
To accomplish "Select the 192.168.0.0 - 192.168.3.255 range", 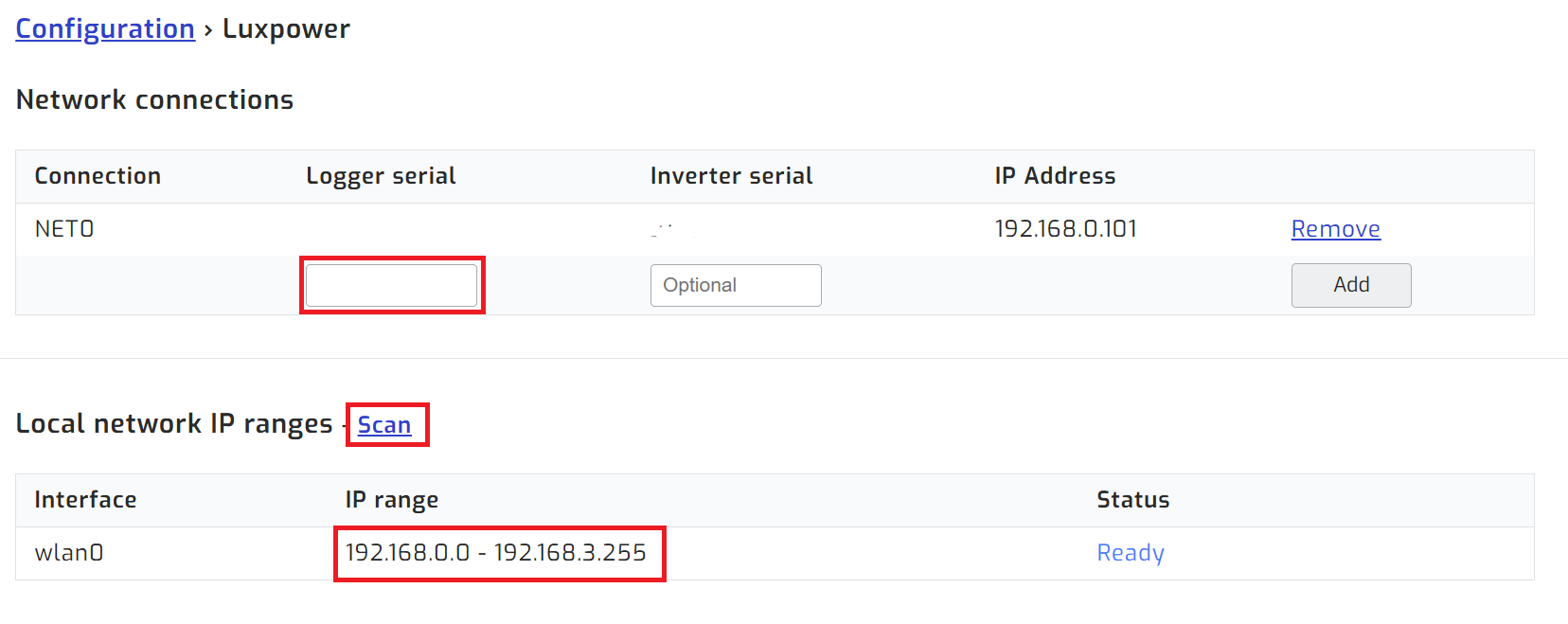I will click(495, 553).
